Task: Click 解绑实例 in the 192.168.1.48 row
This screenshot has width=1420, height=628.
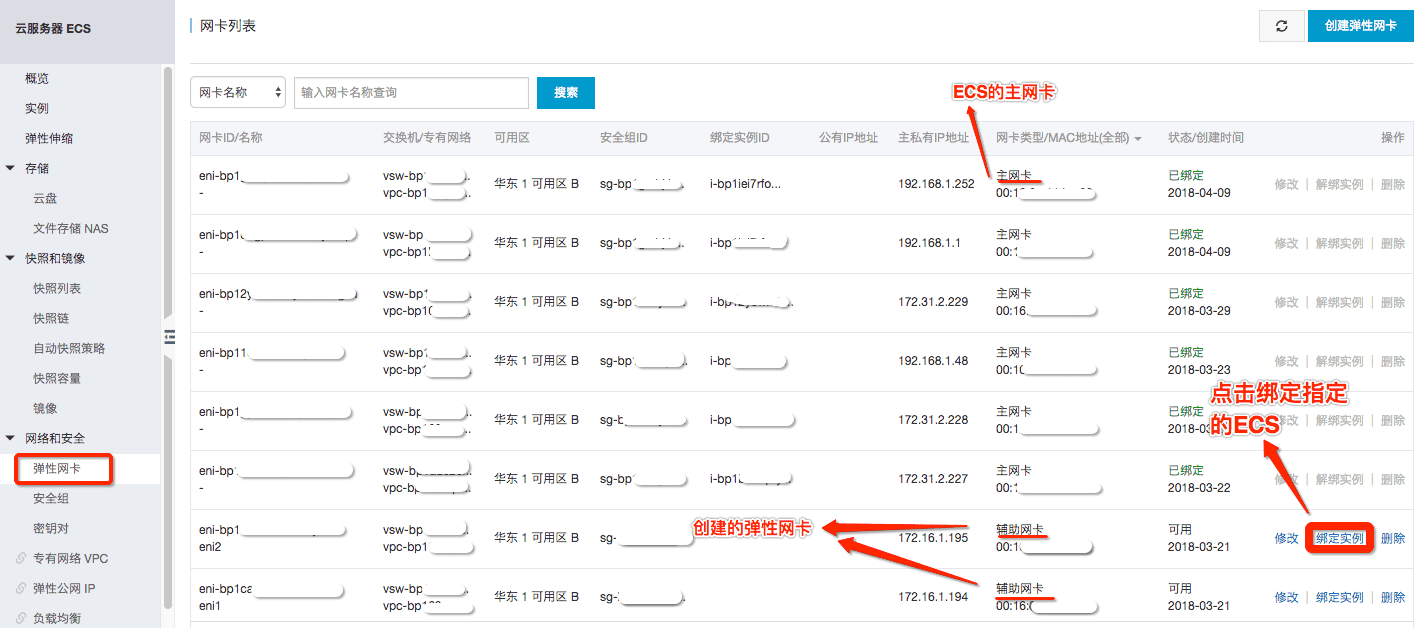Action: point(1340,361)
